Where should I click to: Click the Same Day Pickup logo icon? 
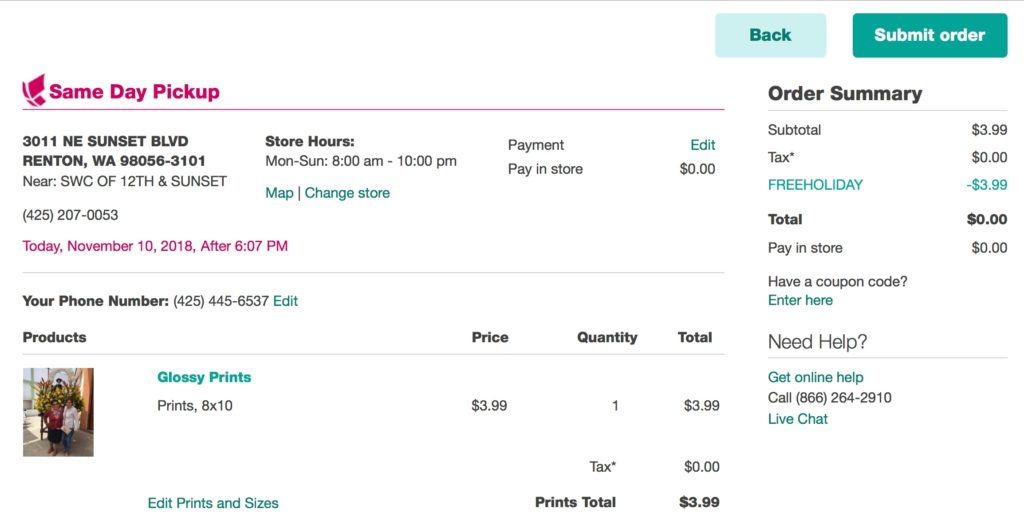pos(34,91)
